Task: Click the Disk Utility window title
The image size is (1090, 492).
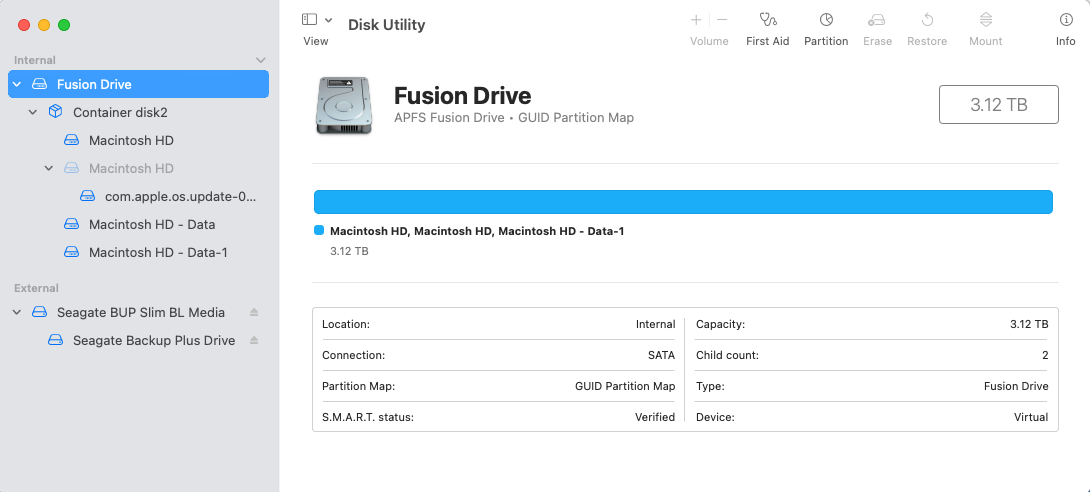Action: 387,25
